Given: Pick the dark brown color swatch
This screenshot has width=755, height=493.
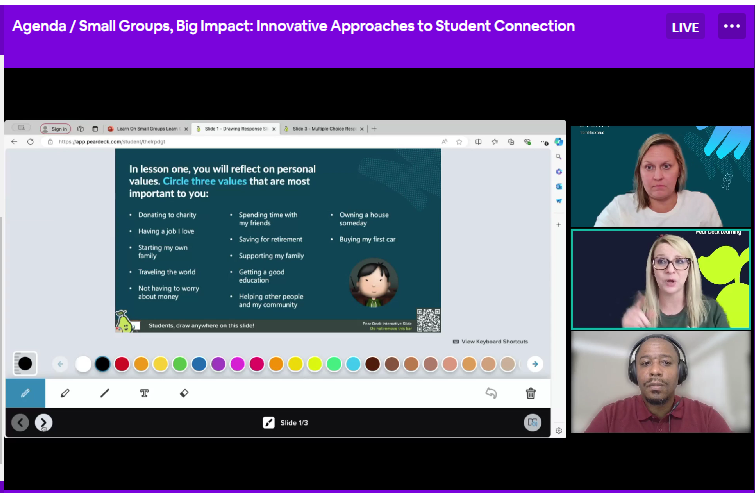Looking at the screenshot, I should (372, 364).
